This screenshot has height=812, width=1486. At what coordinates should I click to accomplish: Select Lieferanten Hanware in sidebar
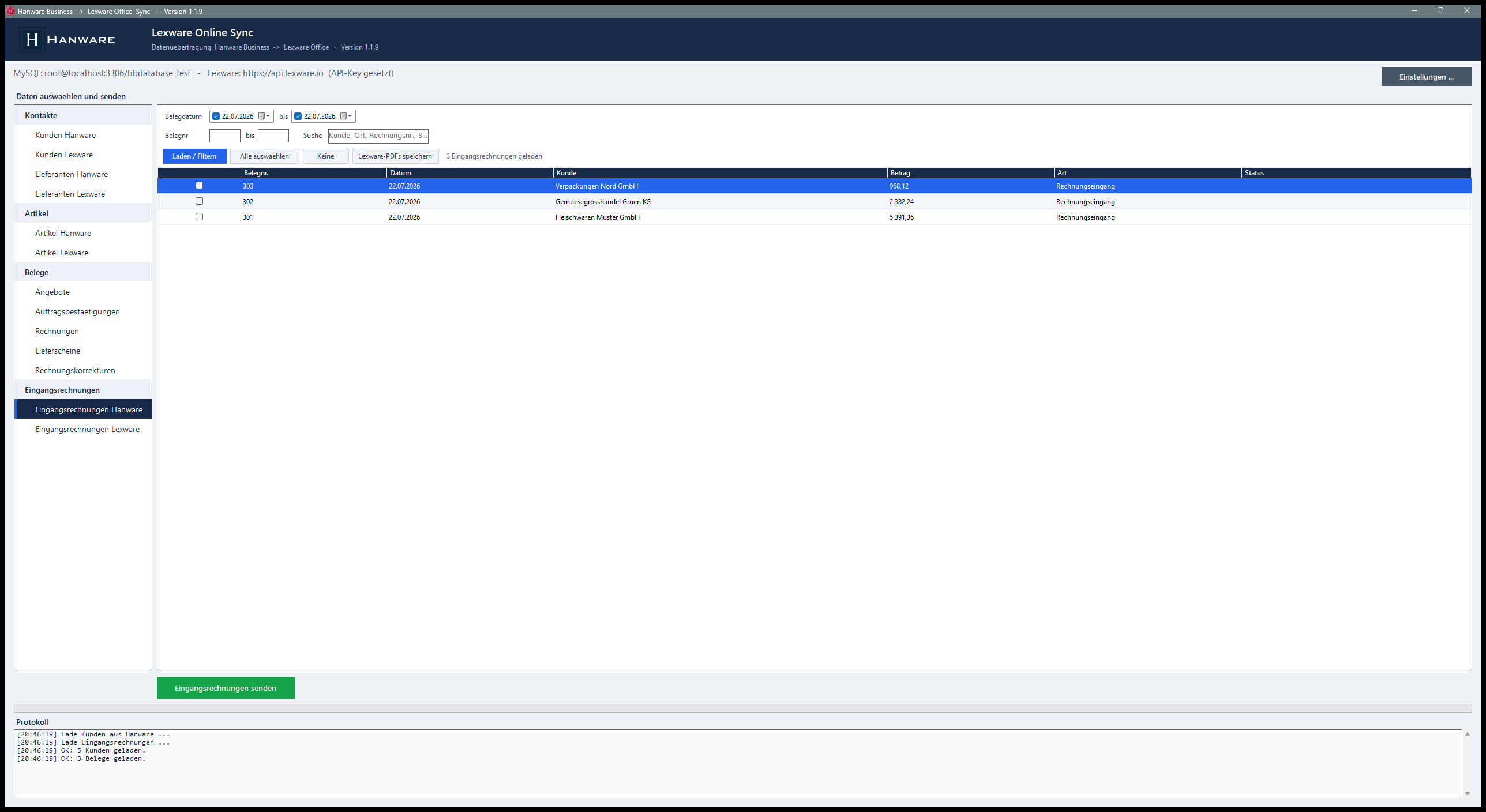83,174
